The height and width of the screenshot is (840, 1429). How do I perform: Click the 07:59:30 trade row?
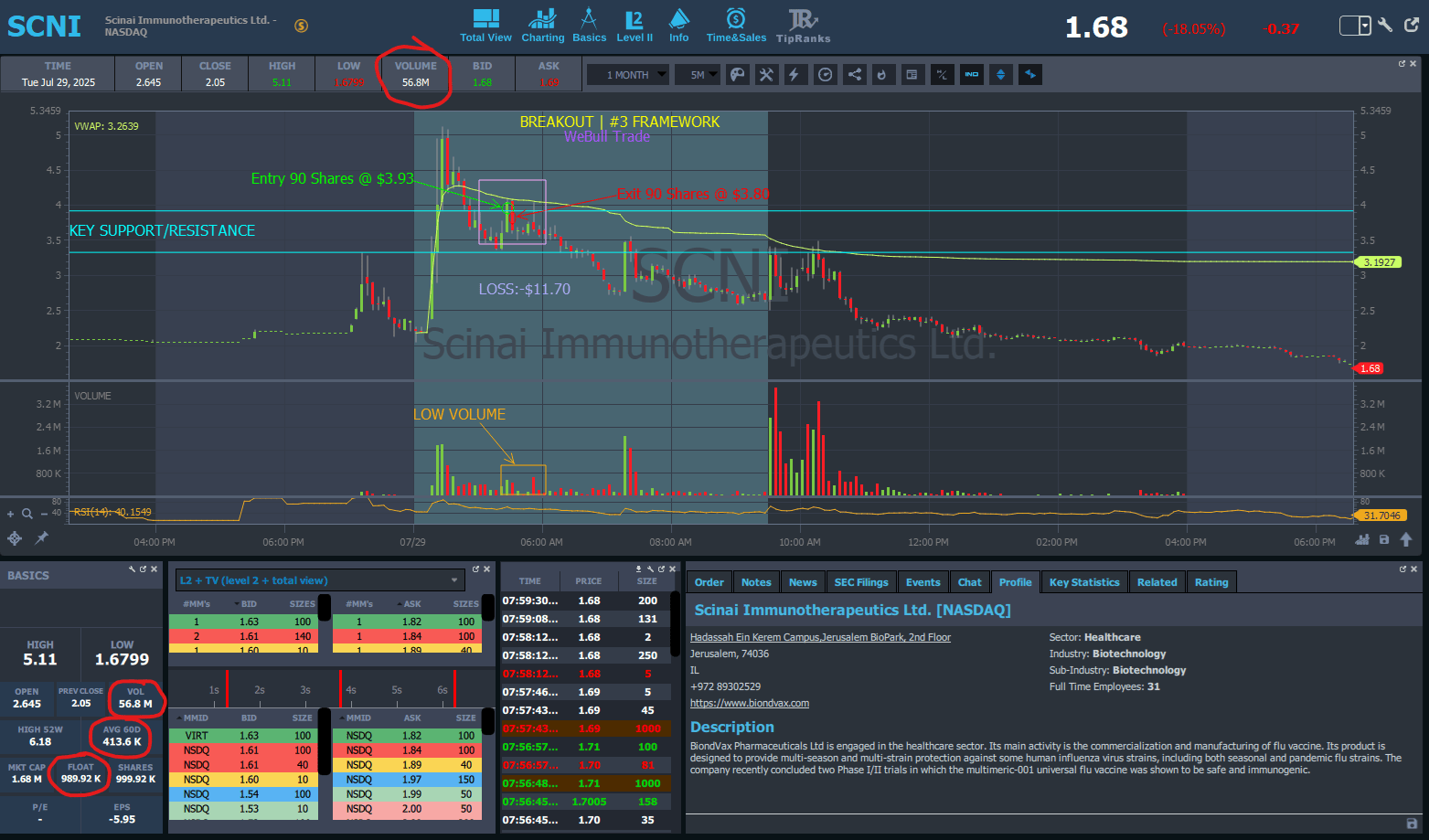click(585, 601)
